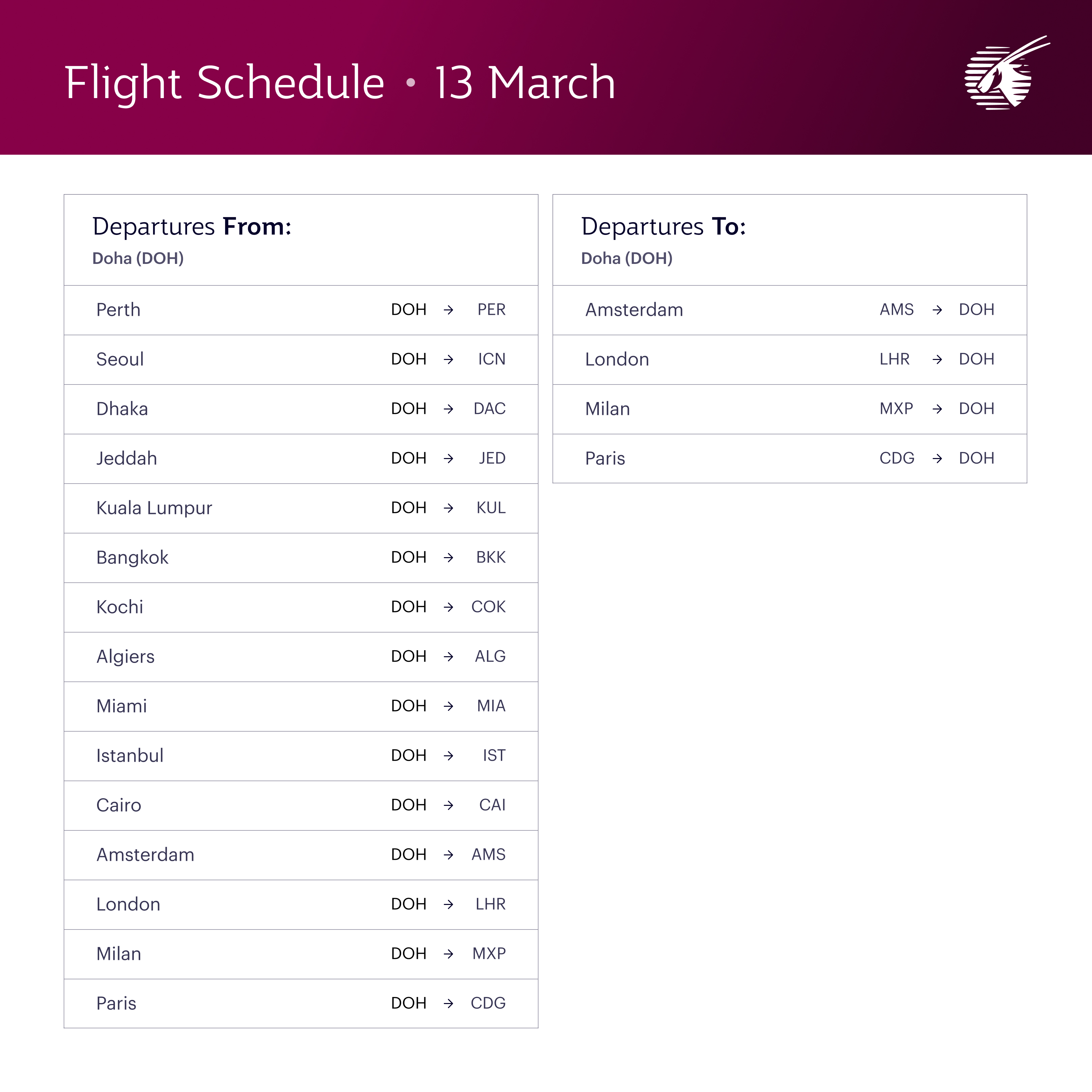Click the Bangkok row label
The width and height of the screenshot is (1092, 1092).
pyautogui.click(x=132, y=557)
